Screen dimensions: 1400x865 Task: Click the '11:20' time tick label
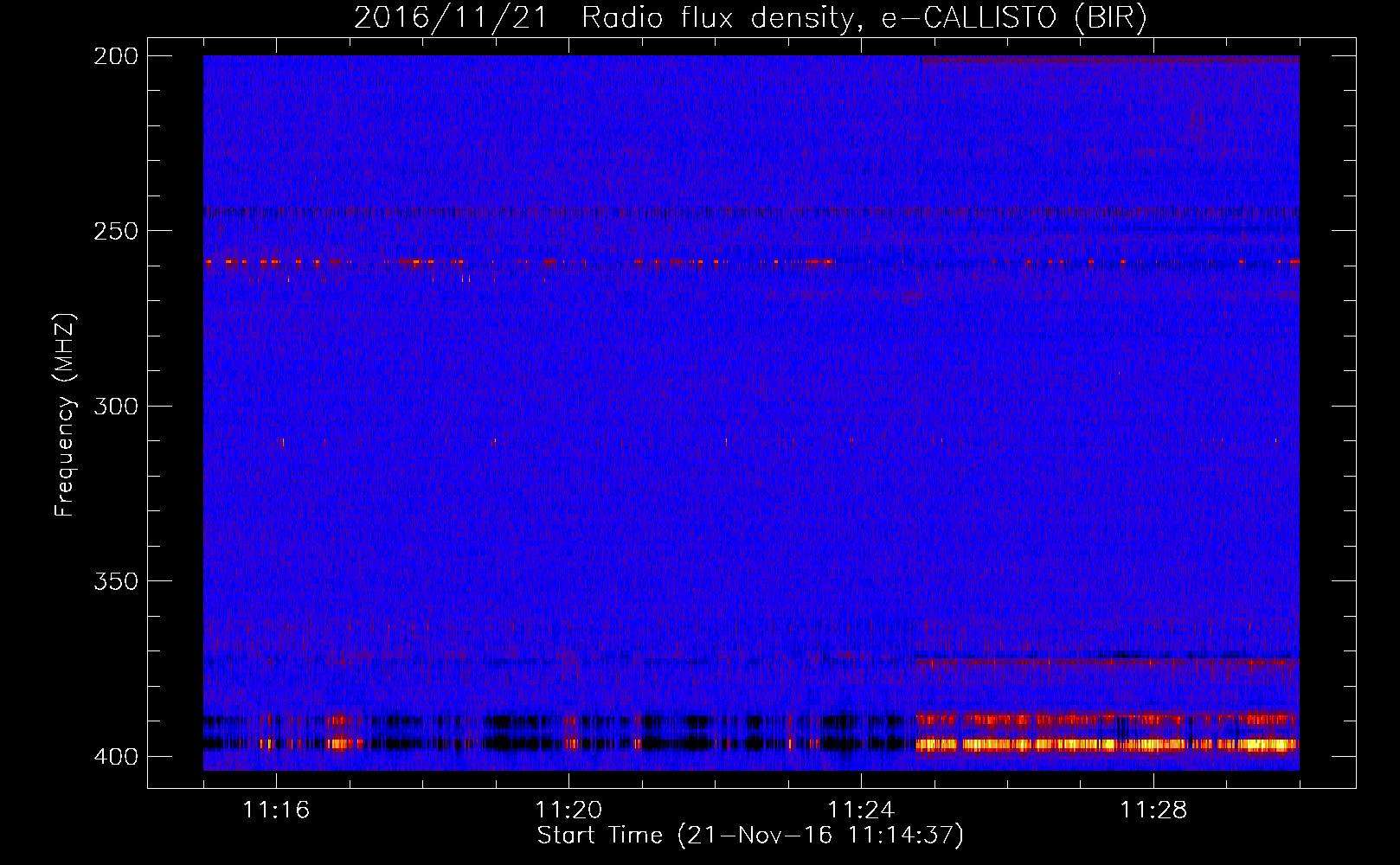pyautogui.click(x=568, y=810)
